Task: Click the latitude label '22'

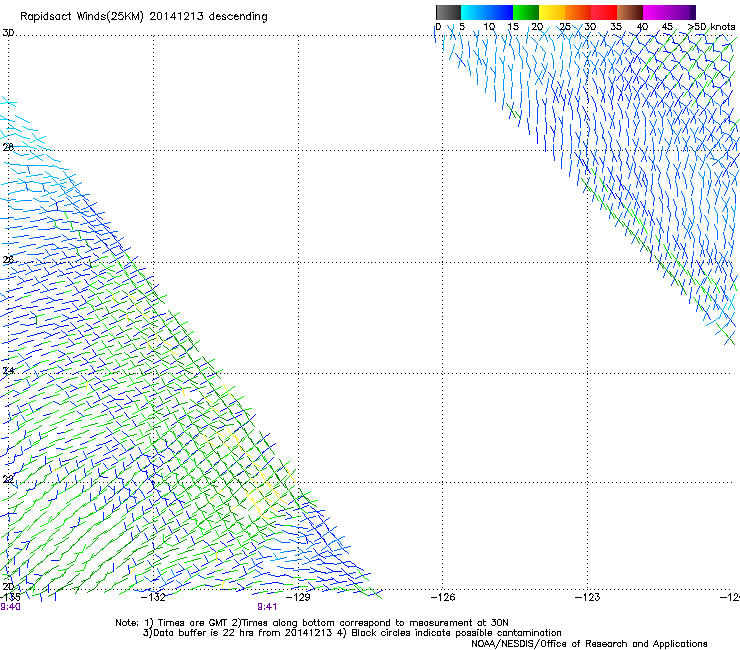Action: point(8,480)
